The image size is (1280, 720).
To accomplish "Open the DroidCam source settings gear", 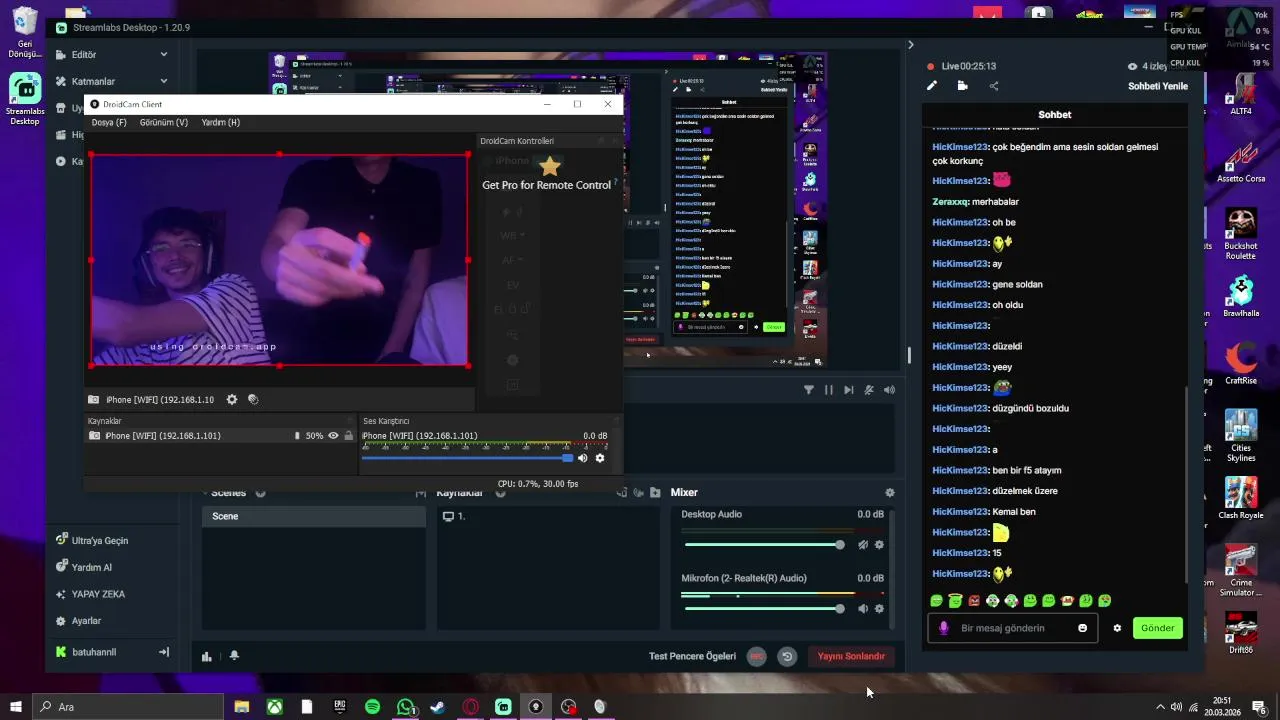I will (232, 399).
